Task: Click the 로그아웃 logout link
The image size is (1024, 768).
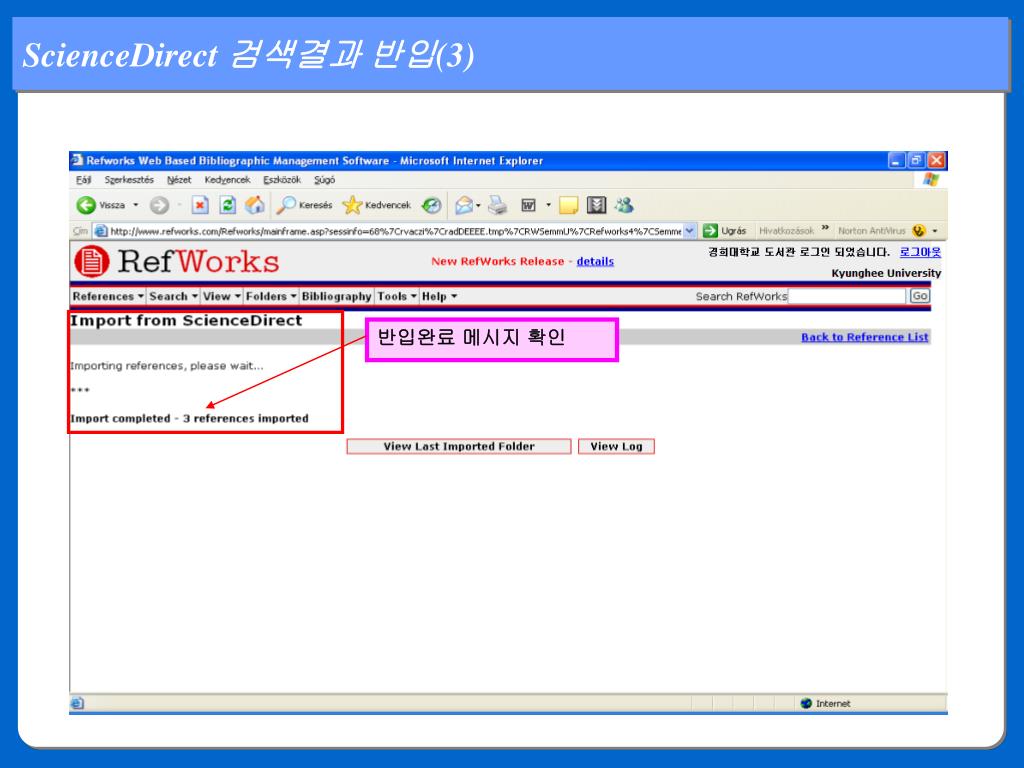Action: click(920, 252)
